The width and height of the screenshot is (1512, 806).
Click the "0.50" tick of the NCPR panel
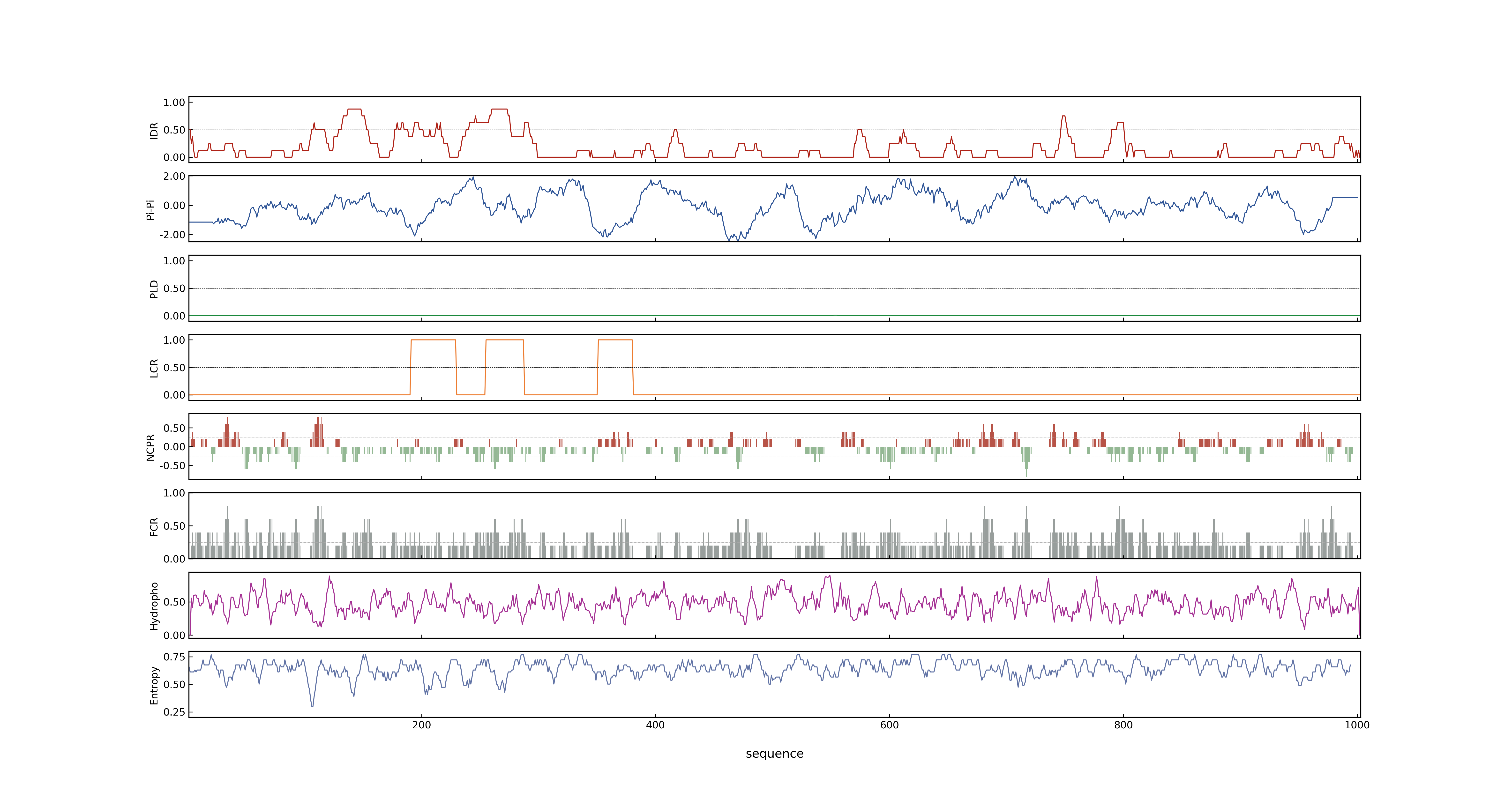tap(174, 428)
